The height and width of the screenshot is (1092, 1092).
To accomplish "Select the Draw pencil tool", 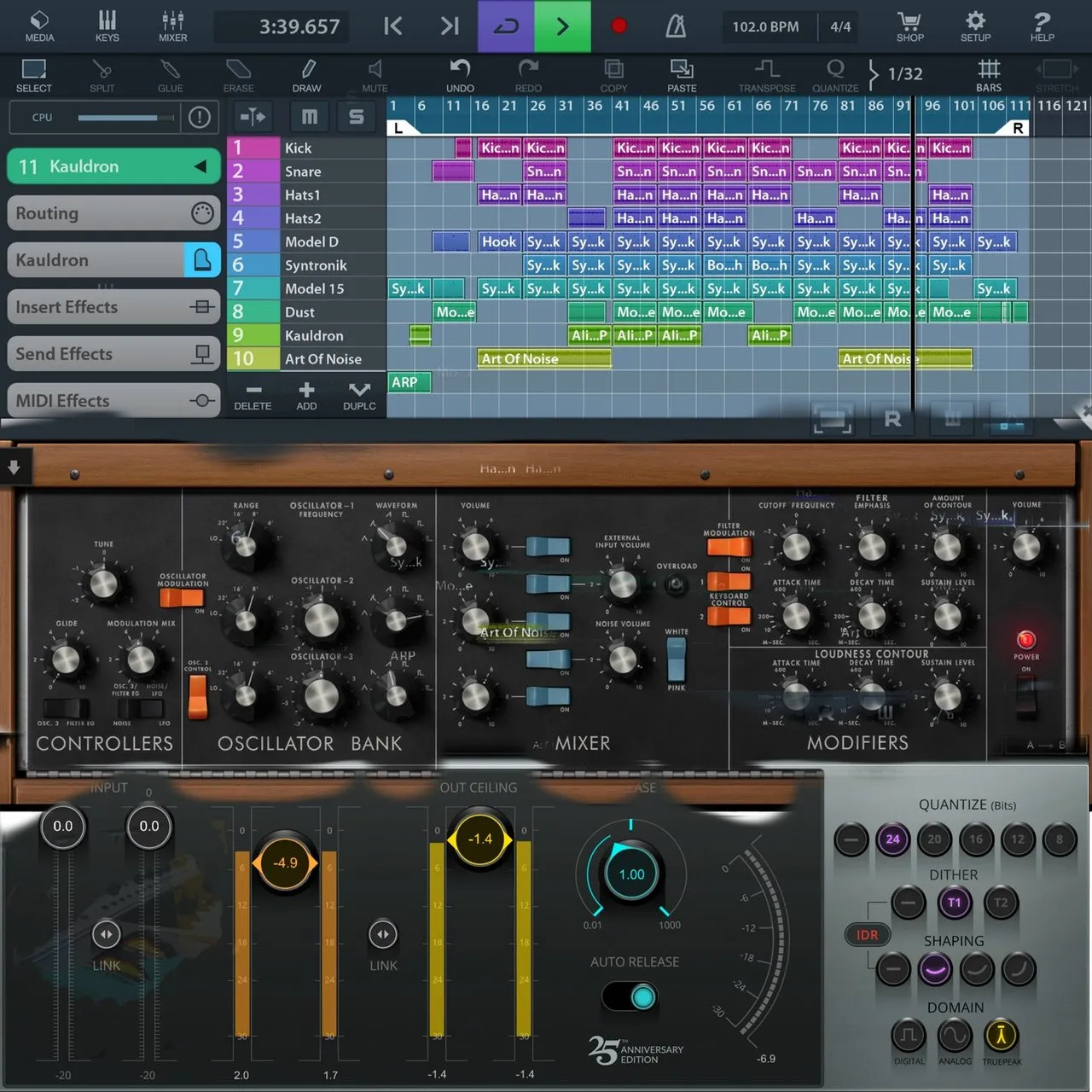I will tap(307, 75).
